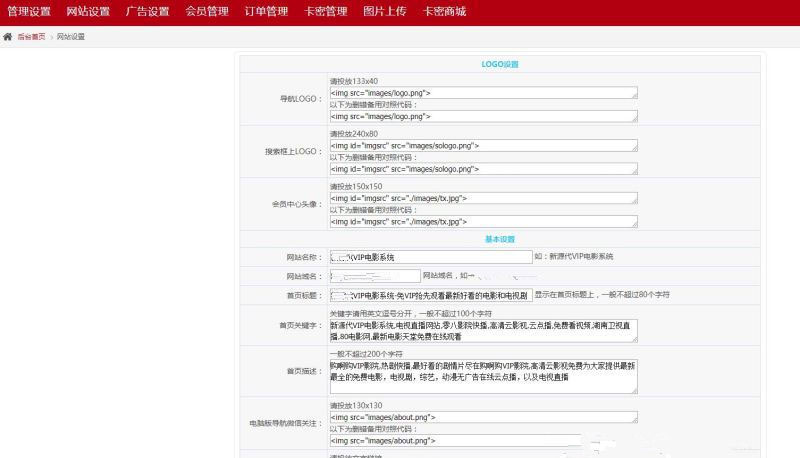Click the home icon in the breadcrumb
This screenshot has height=458, width=800.
pos(8,36)
